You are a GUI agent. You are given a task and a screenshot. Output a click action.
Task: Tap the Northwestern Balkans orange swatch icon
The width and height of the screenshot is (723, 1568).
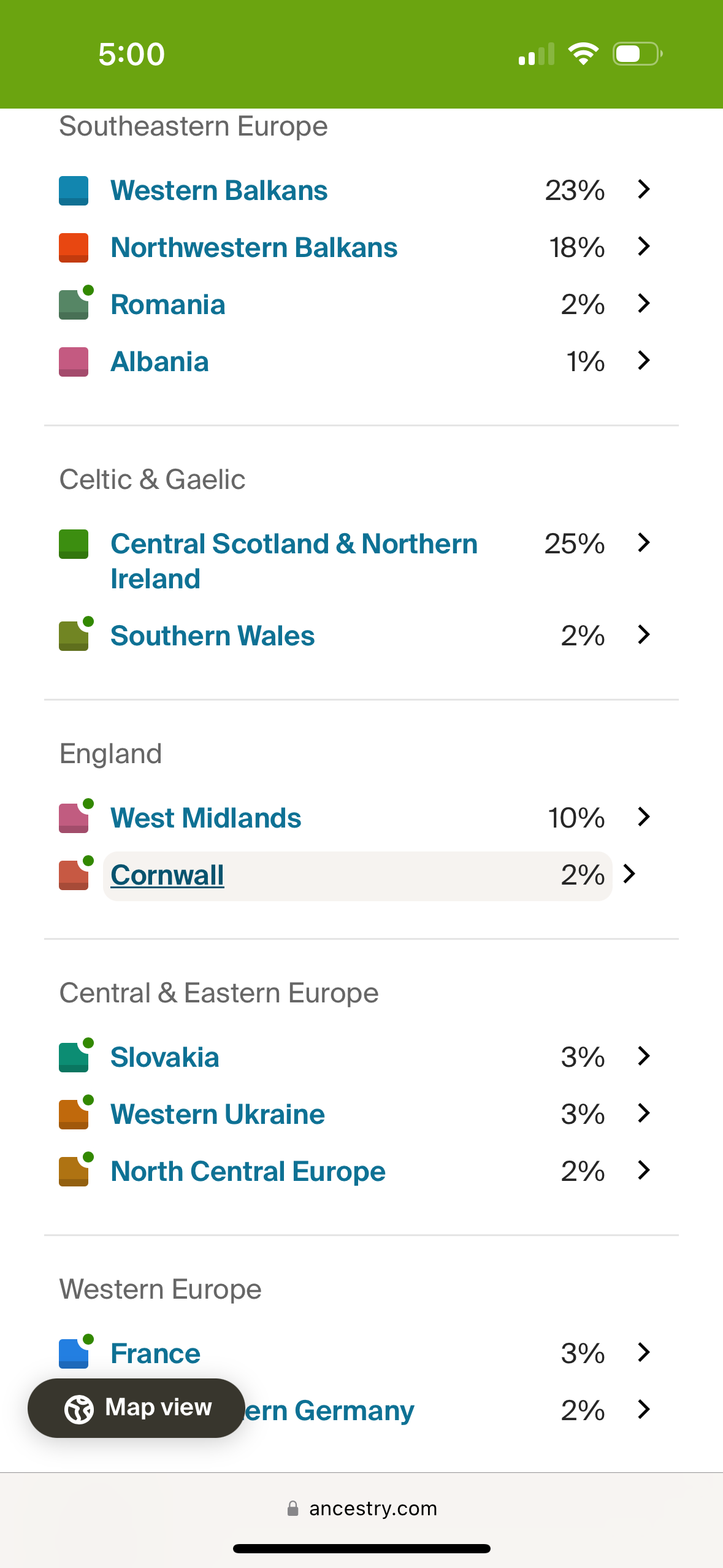[74, 247]
